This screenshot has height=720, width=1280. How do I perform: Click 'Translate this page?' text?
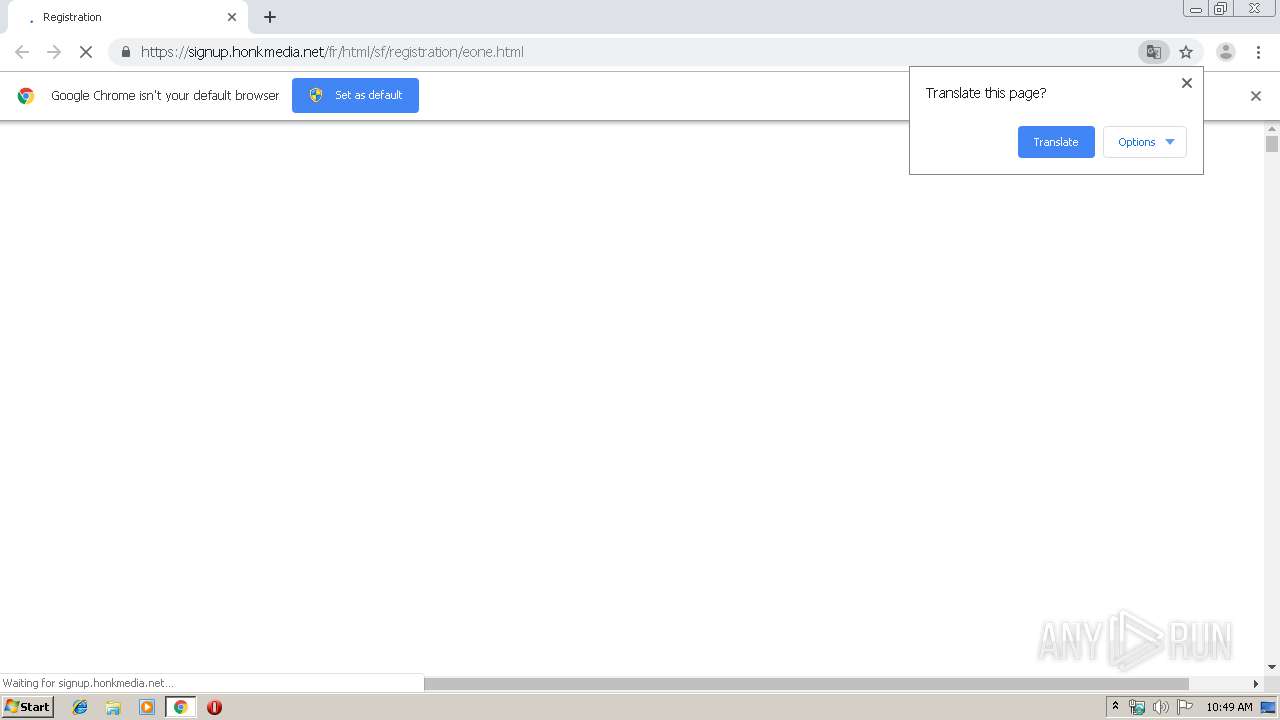(x=986, y=93)
